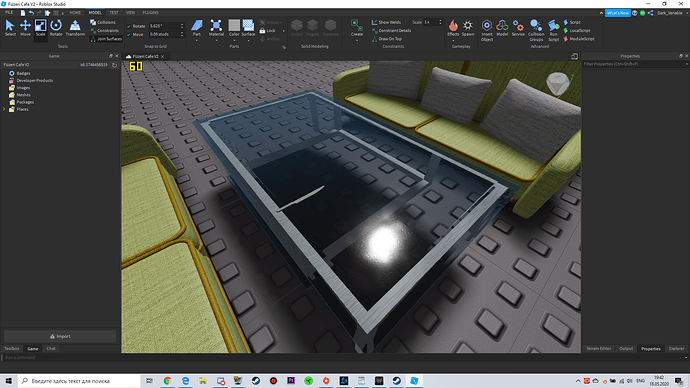The height and width of the screenshot is (388, 690).
Task: Switch to the HOME ribbon tab
Action: click(75, 13)
